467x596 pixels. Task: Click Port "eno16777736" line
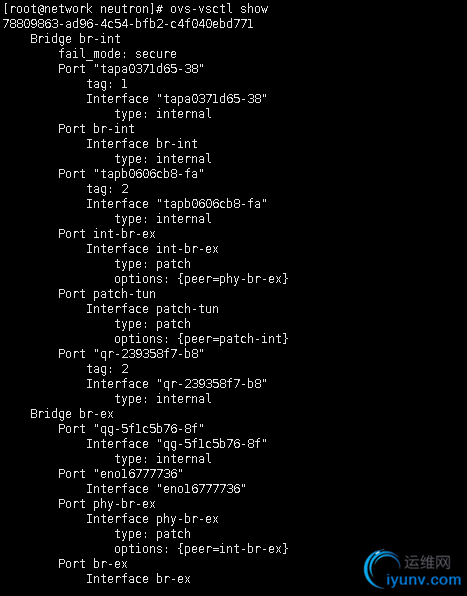(121, 474)
